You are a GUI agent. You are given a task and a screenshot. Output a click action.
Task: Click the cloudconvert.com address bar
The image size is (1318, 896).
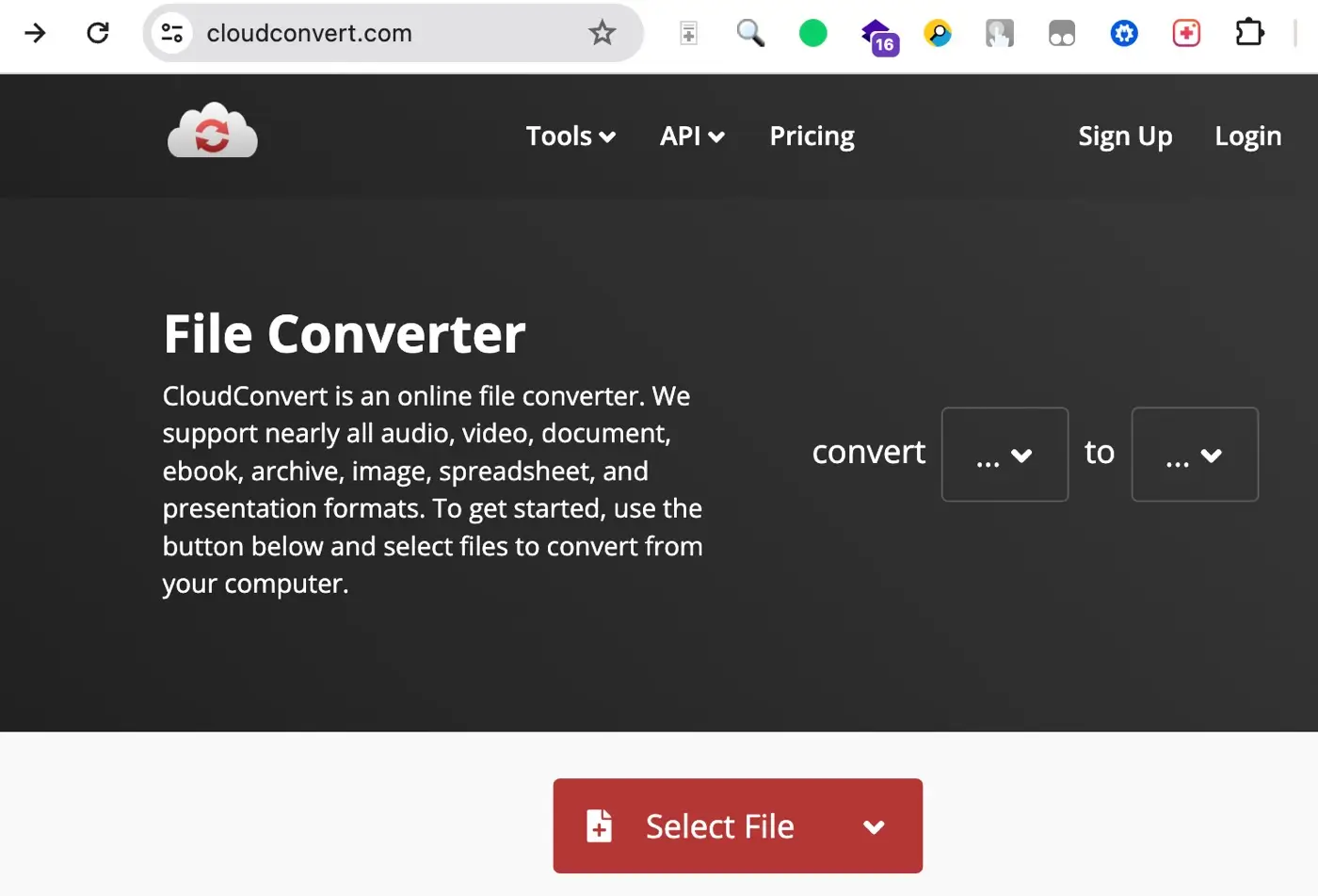click(393, 33)
